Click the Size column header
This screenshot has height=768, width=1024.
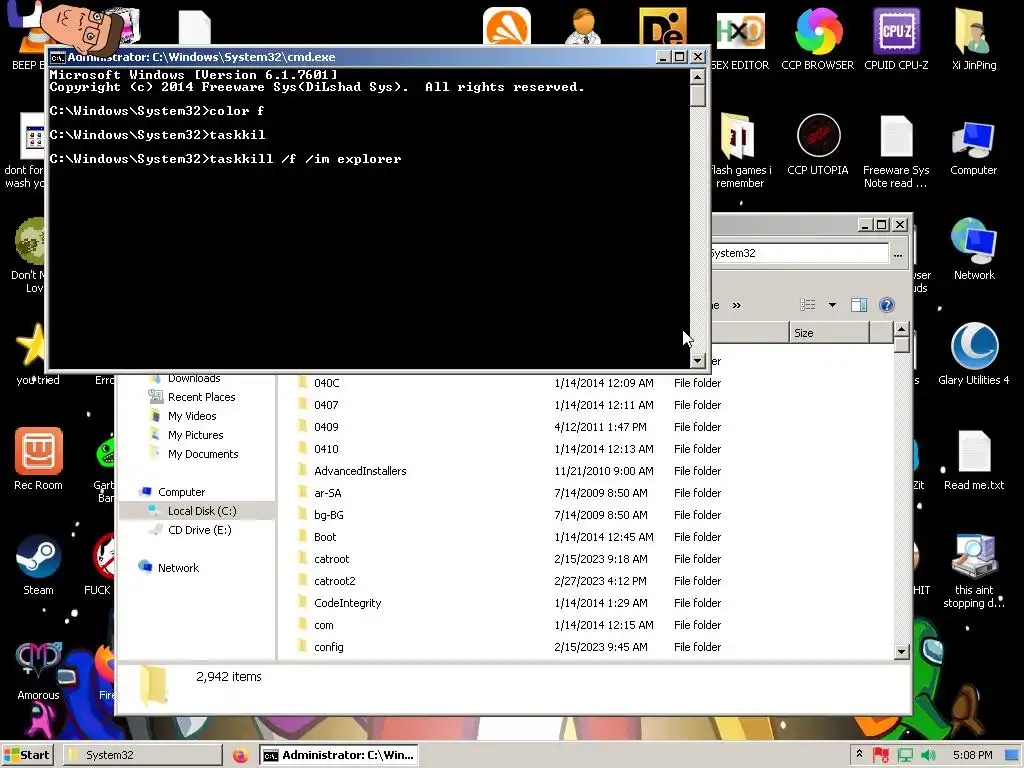[x=828, y=333]
